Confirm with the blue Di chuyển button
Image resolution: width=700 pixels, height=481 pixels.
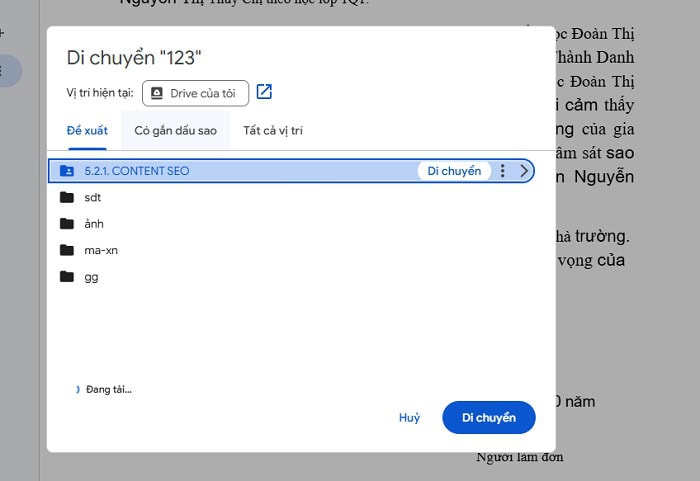coord(488,417)
